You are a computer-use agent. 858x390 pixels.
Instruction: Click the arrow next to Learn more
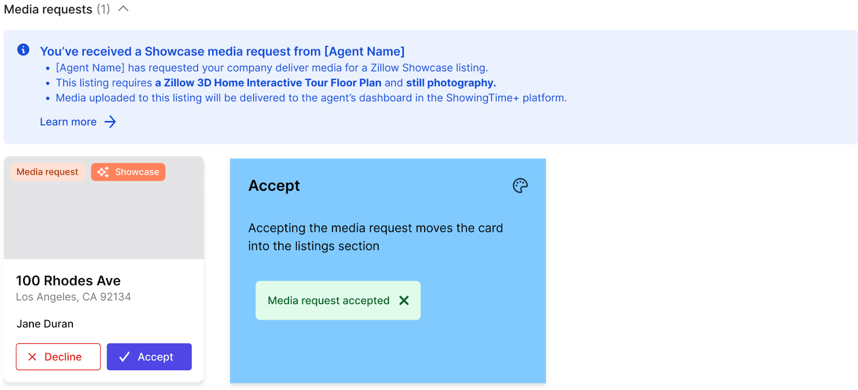pyautogui.click(x=111, y=121)
